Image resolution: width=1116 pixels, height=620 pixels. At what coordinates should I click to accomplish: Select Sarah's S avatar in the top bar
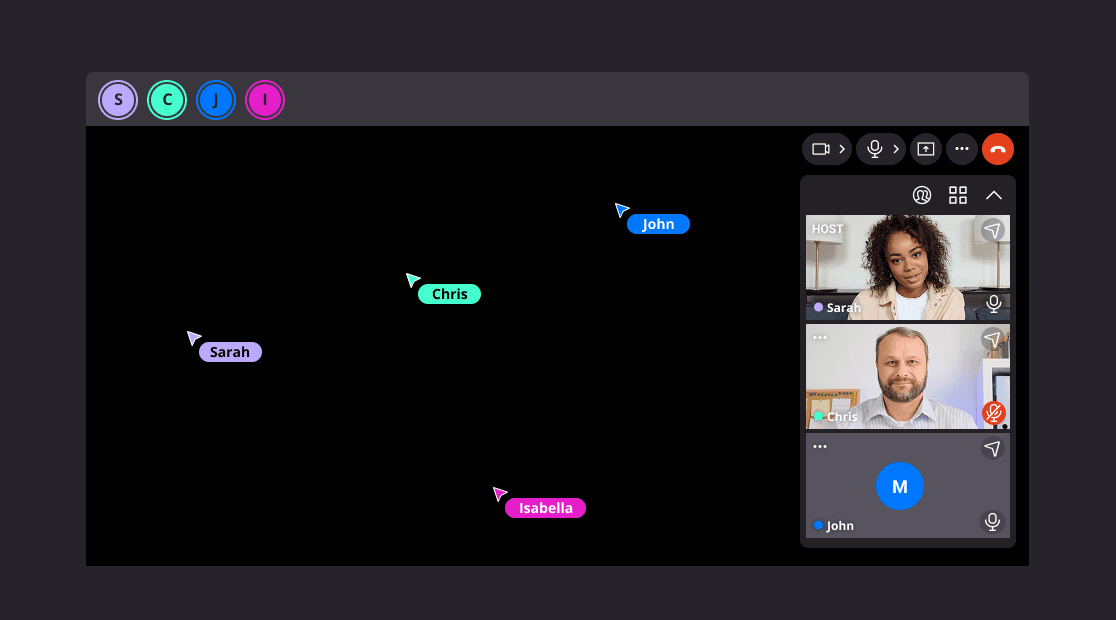(117, 100)
